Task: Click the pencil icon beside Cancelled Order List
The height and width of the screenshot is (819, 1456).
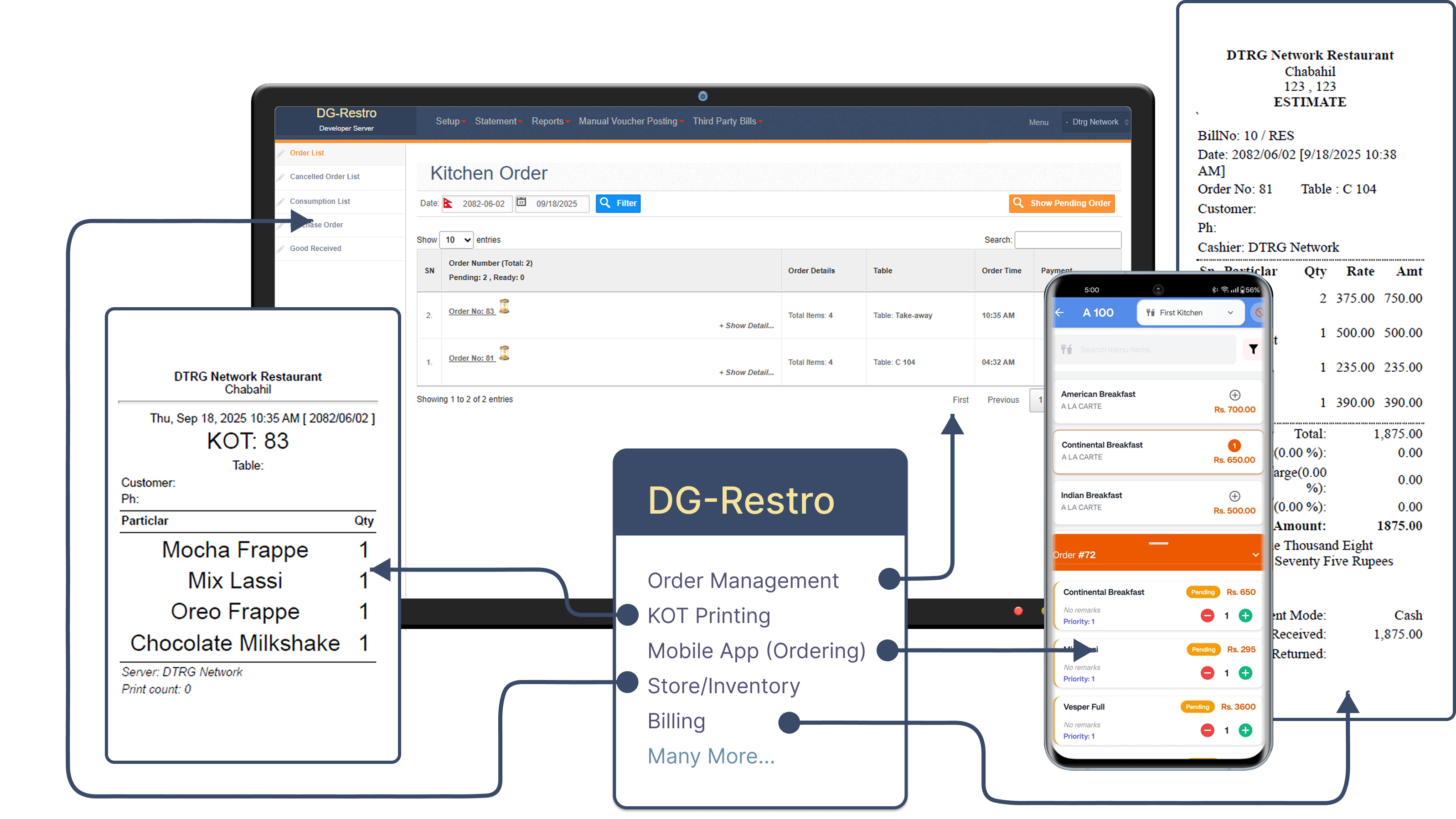Action: [281, 176]
